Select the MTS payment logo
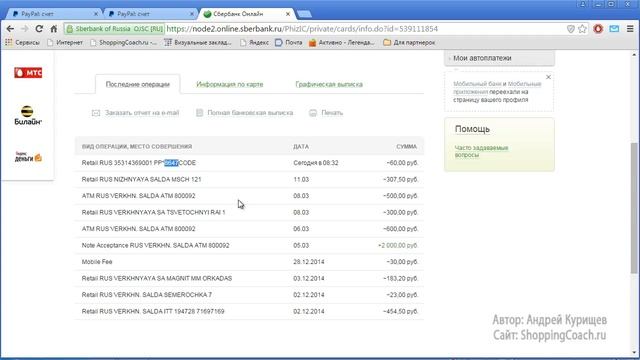Screen dimensions: 640x360 28,73
